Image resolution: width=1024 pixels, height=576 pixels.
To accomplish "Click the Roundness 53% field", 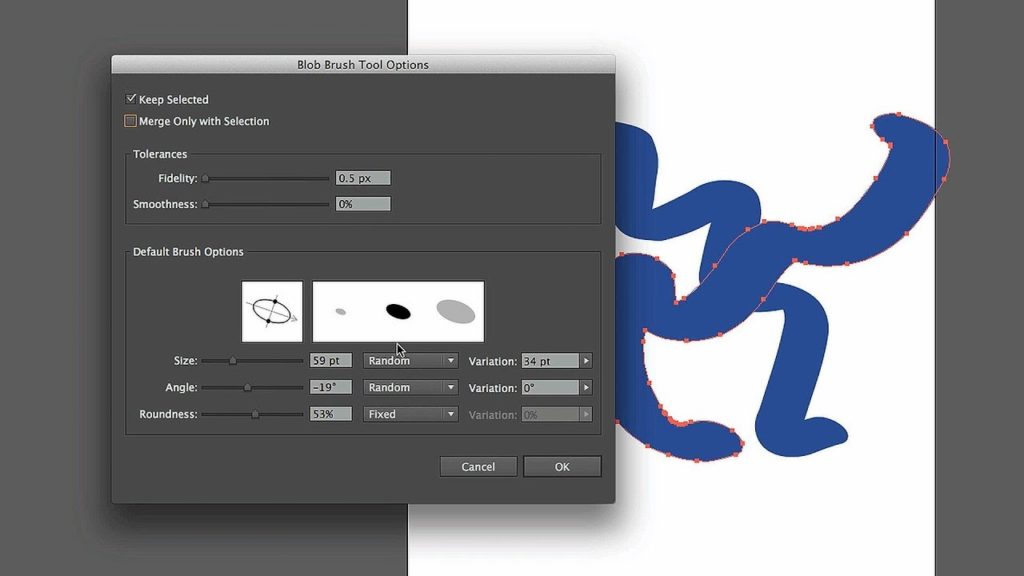I will tap(330, 414).
